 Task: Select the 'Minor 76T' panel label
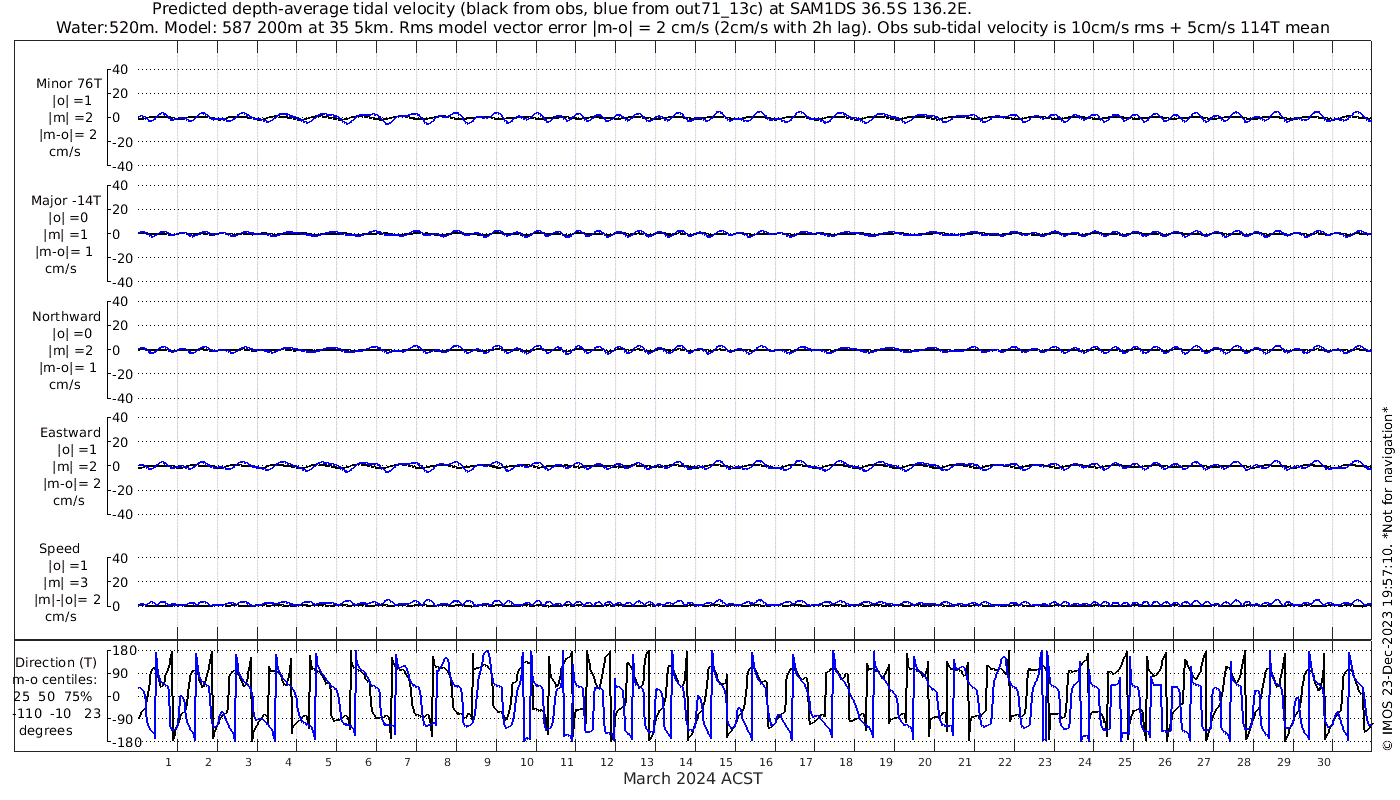click(x=69, y=83)
